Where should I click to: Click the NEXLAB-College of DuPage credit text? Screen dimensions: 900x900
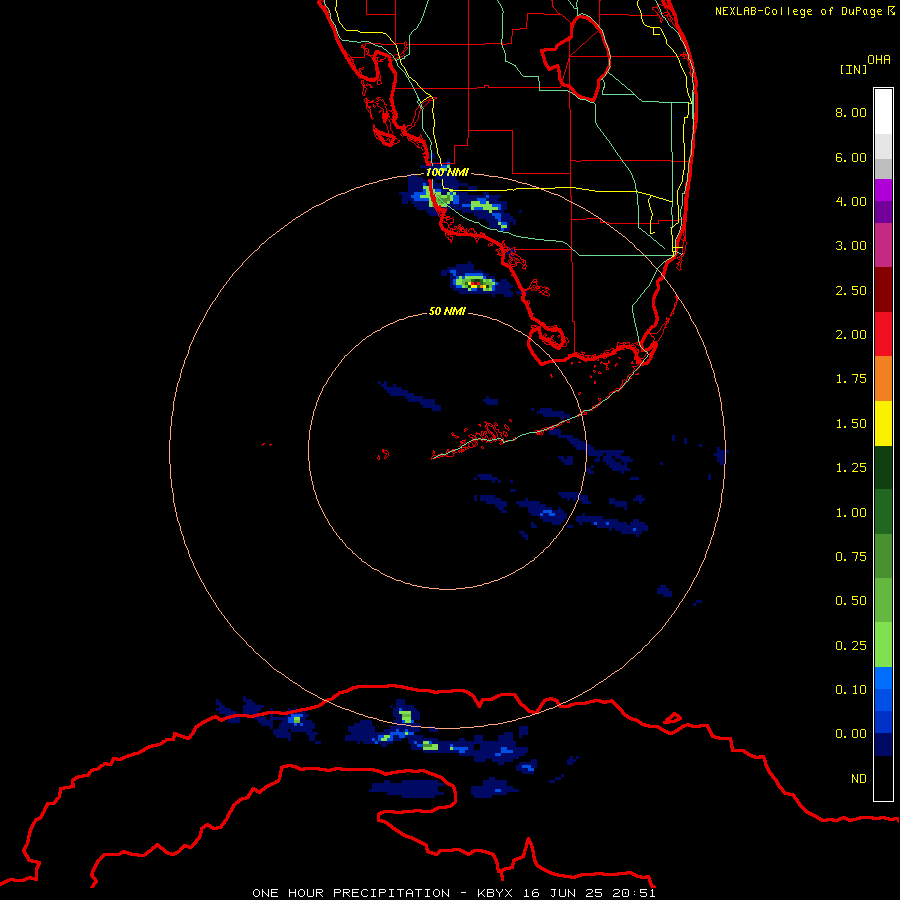[x=798, y=11]
